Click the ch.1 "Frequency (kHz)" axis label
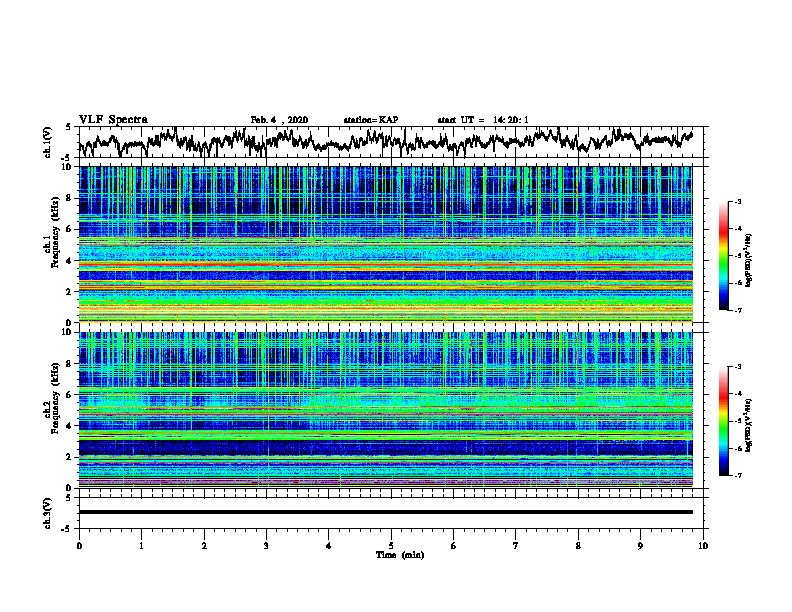Viewport: 792px width, 612px height. tap(56, 232)
